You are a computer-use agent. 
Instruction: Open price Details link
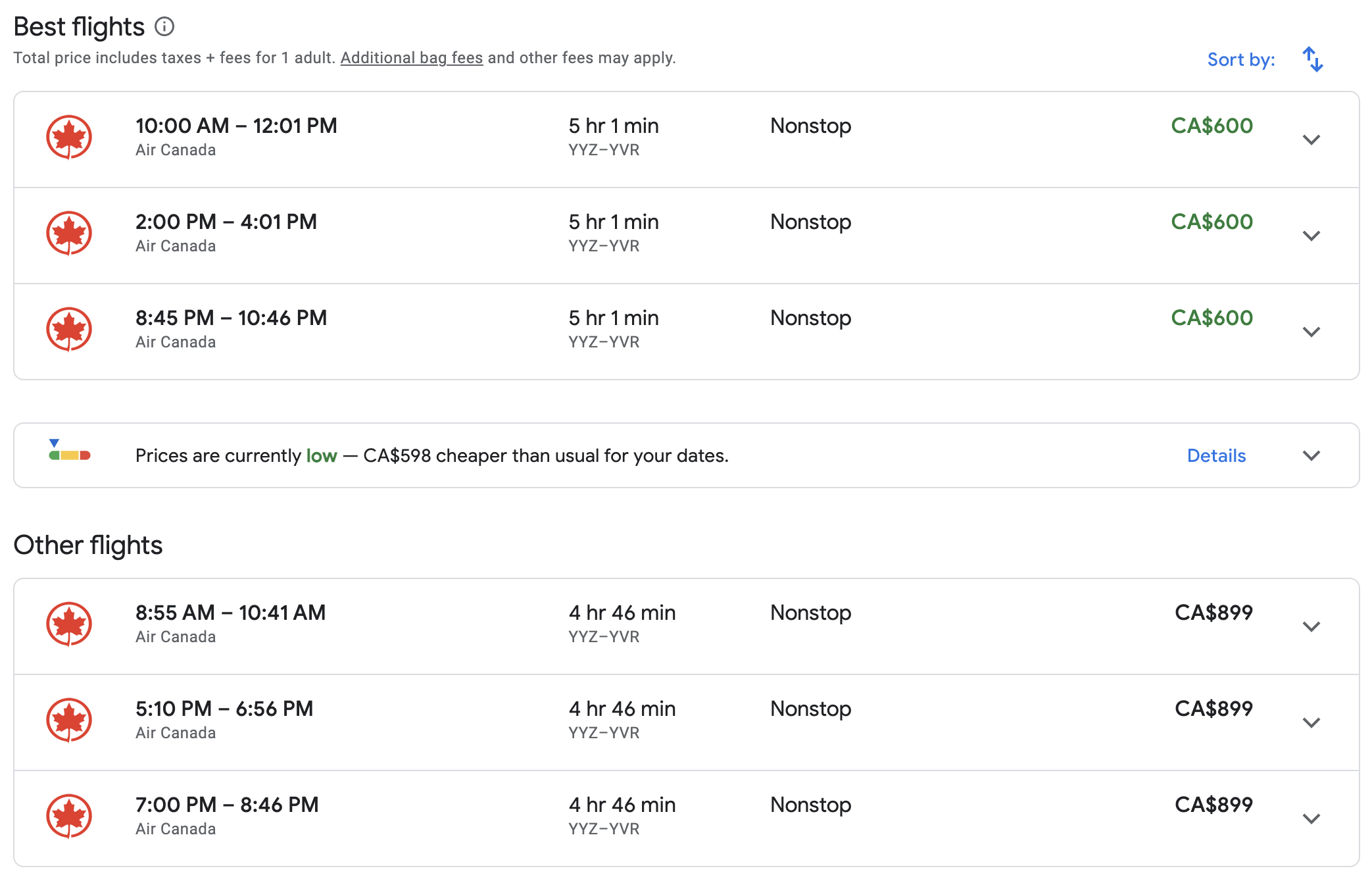[x=1215, y=455]
